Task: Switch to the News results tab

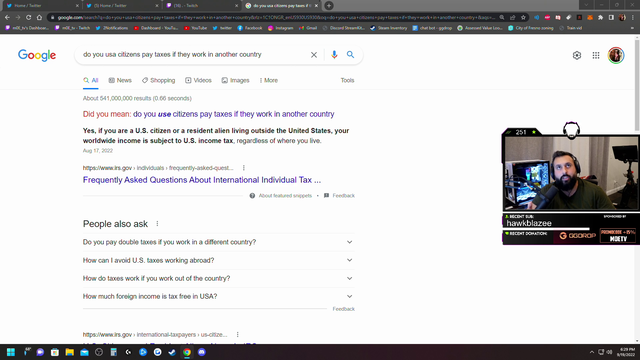Action: [120, 80]
